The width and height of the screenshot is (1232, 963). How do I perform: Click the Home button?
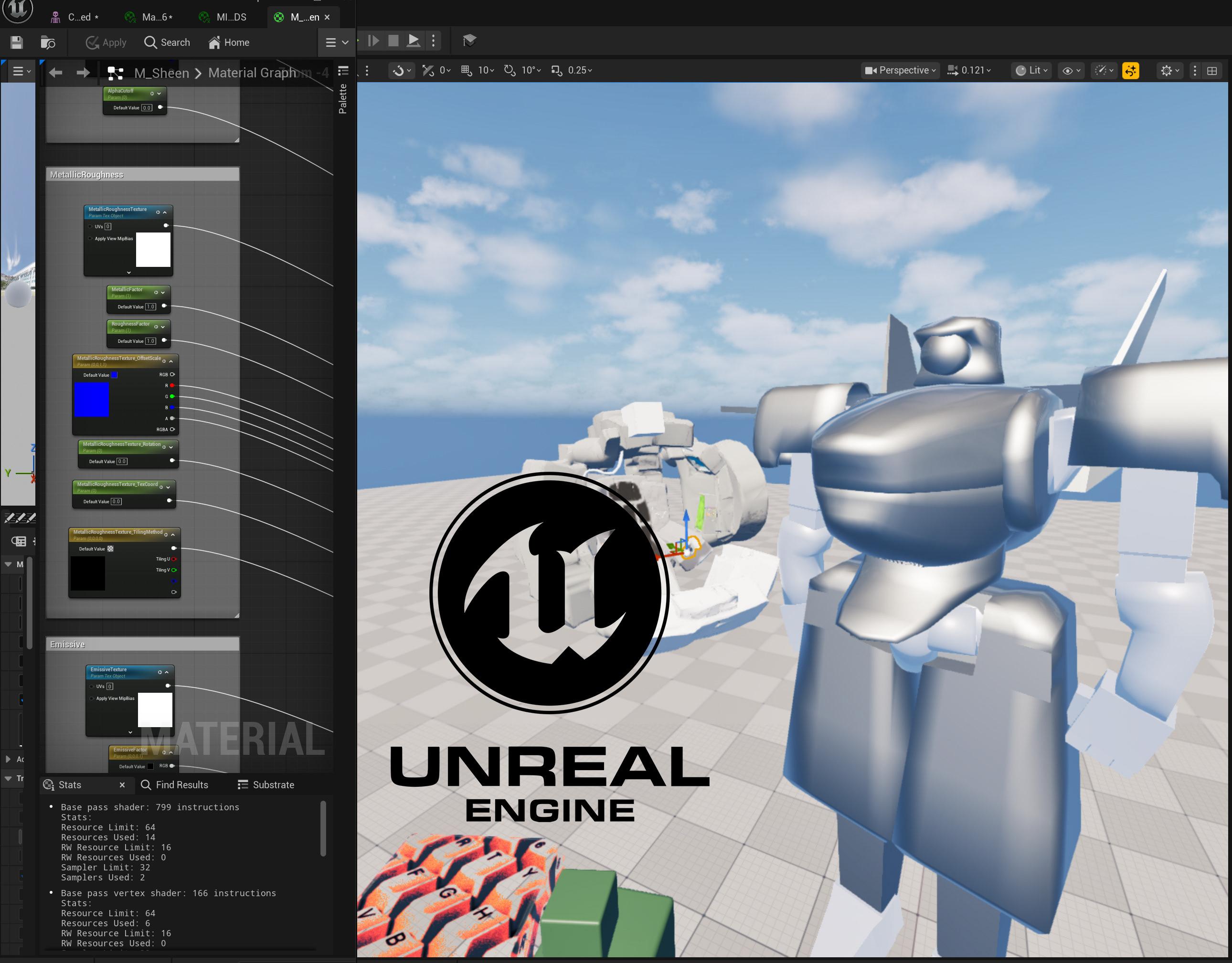[x=228, y=42]
